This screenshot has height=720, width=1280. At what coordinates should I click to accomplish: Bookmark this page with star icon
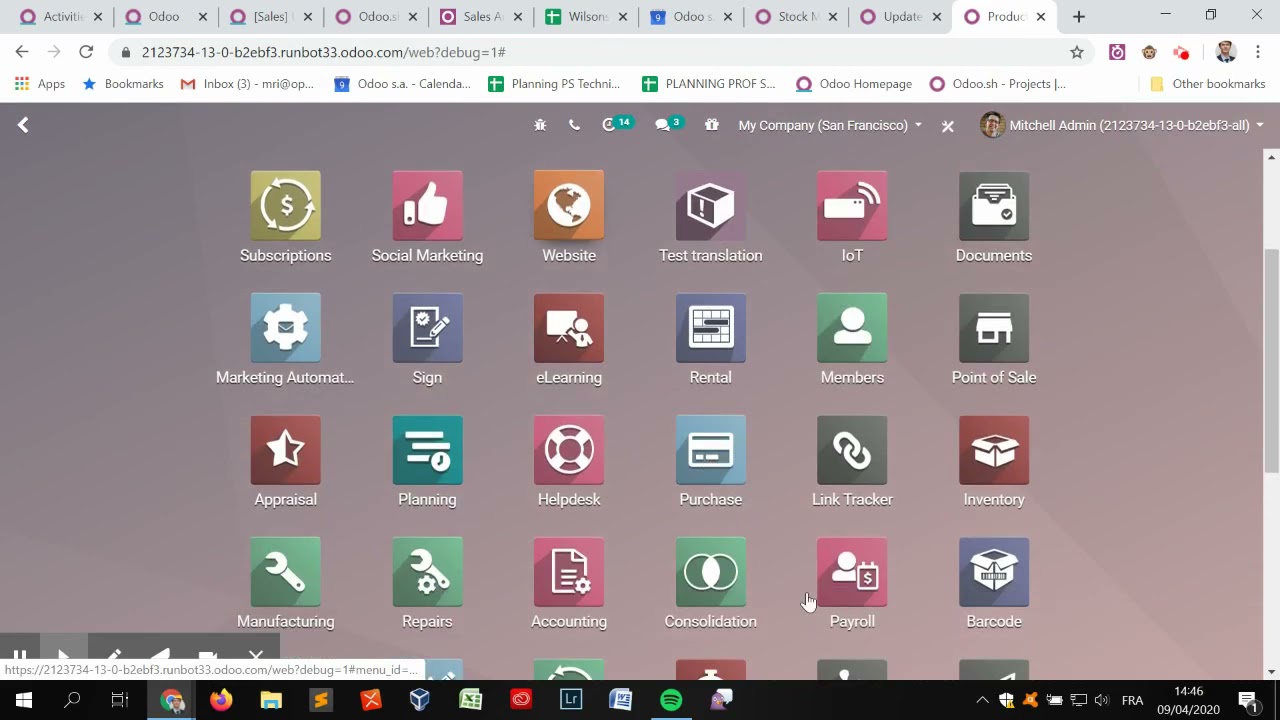[1077, 52]
